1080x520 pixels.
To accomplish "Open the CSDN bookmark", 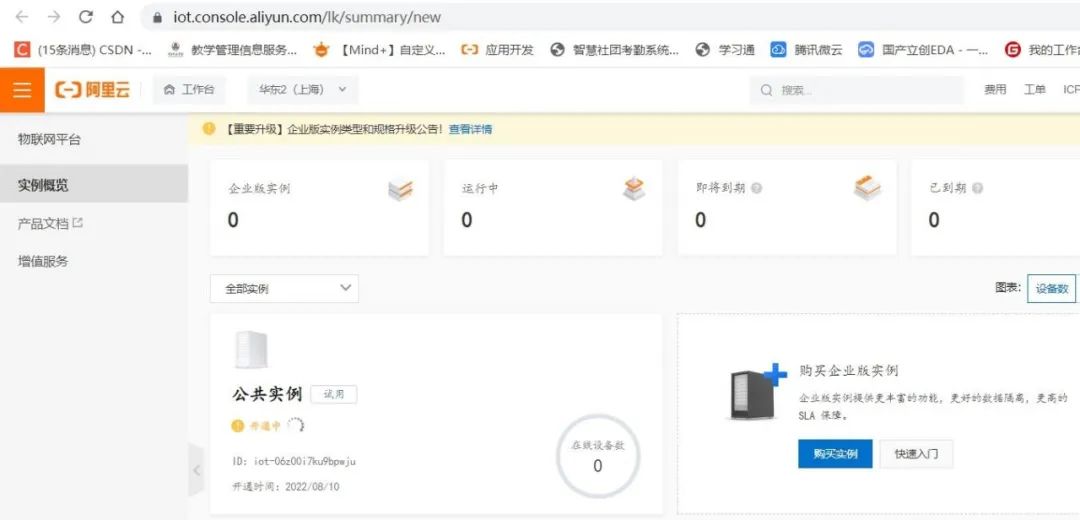I will click(x=84, y=50).
